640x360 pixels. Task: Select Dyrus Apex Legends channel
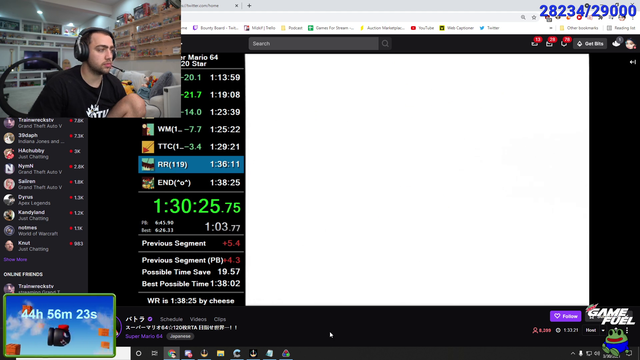pos(44,200)
